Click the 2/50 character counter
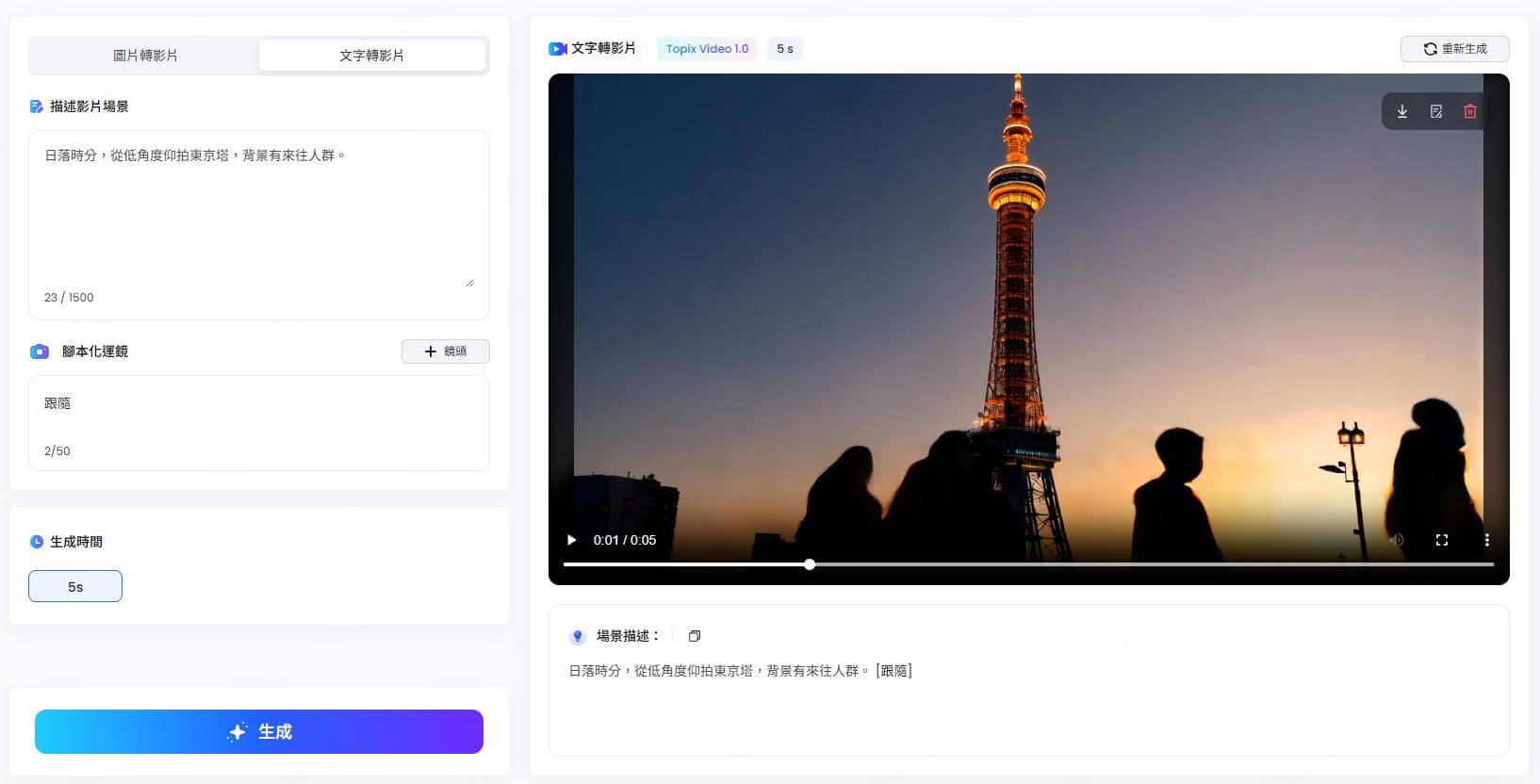Screen dimensions: 1540x784 pyautogui.click(x=57, y=451)
